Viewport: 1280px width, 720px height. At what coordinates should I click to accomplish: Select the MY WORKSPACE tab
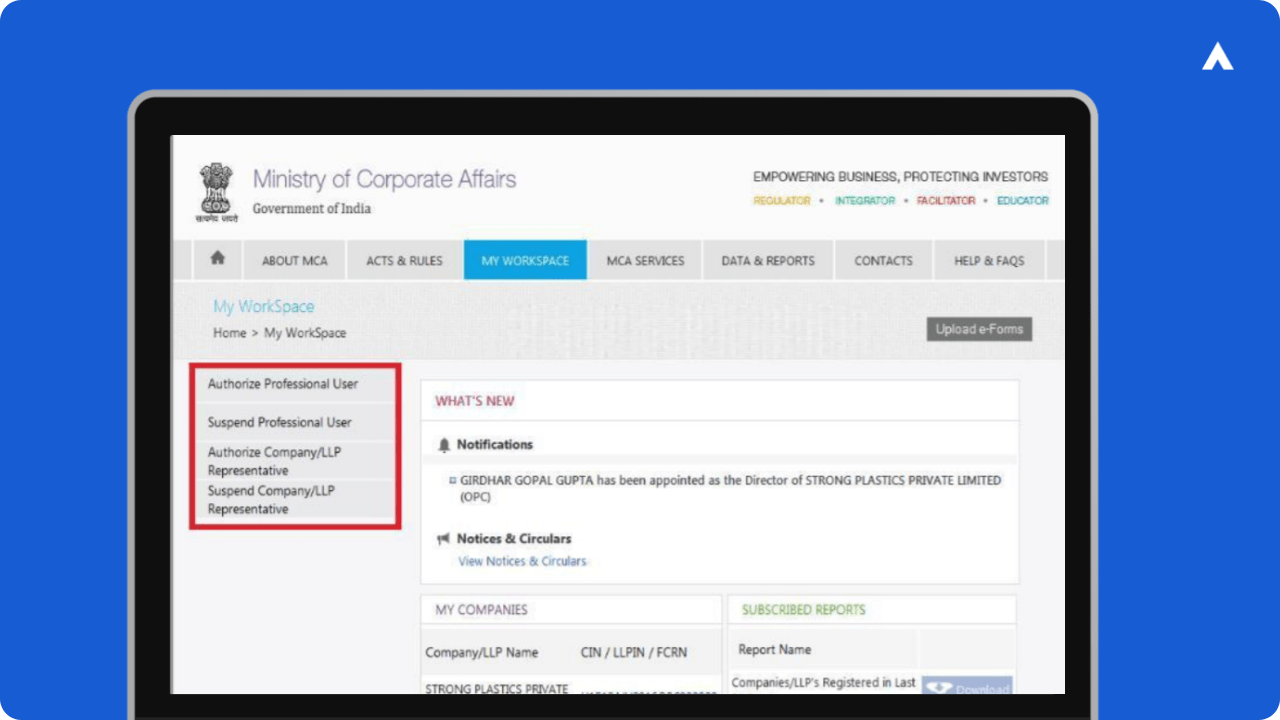[x=525, y=260]
